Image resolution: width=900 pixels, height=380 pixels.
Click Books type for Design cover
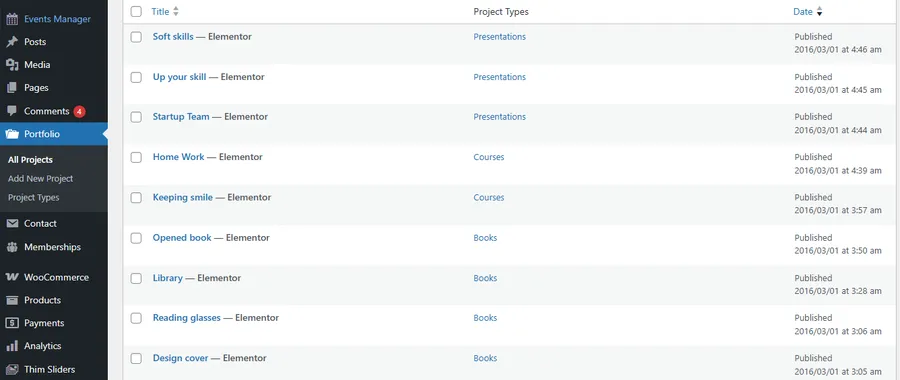click(x=485, y=358)
